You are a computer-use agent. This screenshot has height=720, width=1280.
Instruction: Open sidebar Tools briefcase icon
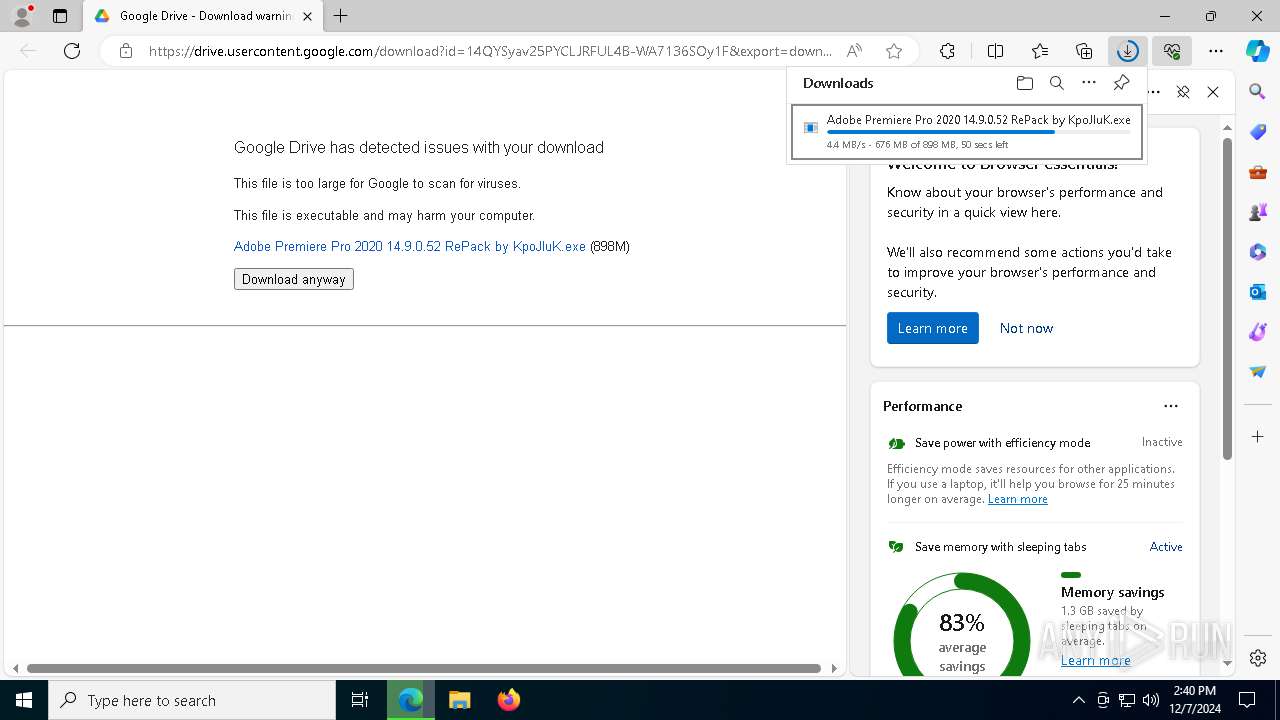coord(1258,172)
